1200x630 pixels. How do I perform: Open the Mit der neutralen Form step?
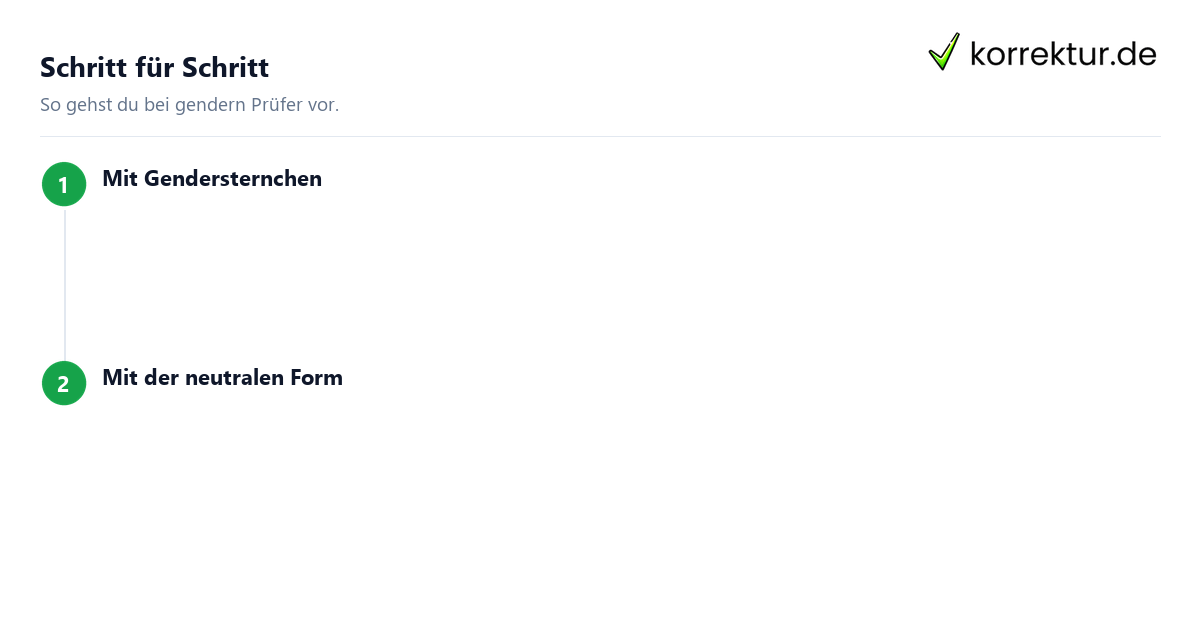pyautogui.click(x=222, y=378)
